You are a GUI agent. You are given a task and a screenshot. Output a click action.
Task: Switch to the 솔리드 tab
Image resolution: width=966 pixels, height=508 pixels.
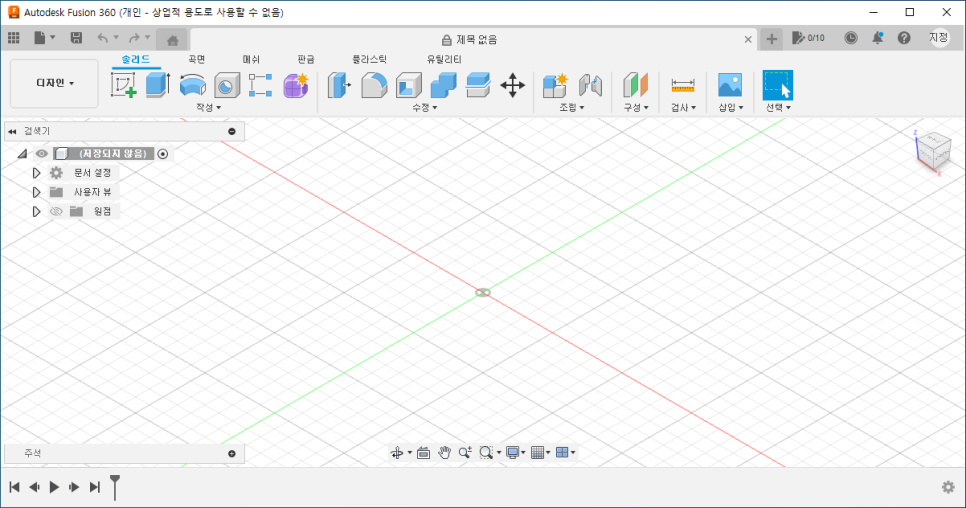click(x=136, y=59)
